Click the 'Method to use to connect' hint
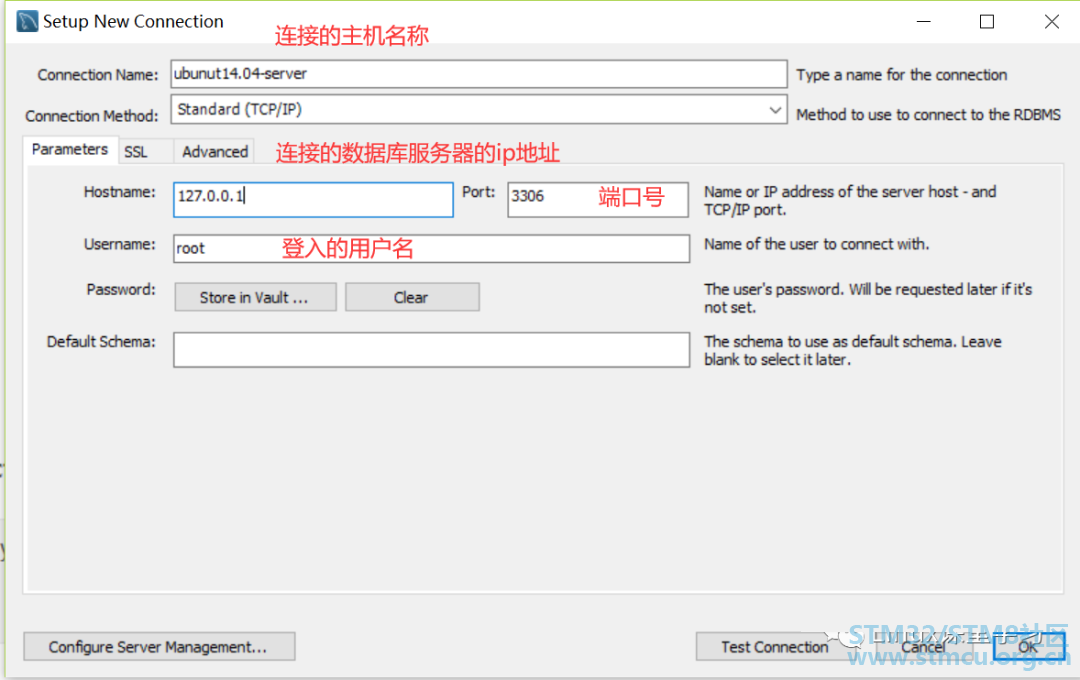The image size is (1080, 680). click(x=928, y=114)
